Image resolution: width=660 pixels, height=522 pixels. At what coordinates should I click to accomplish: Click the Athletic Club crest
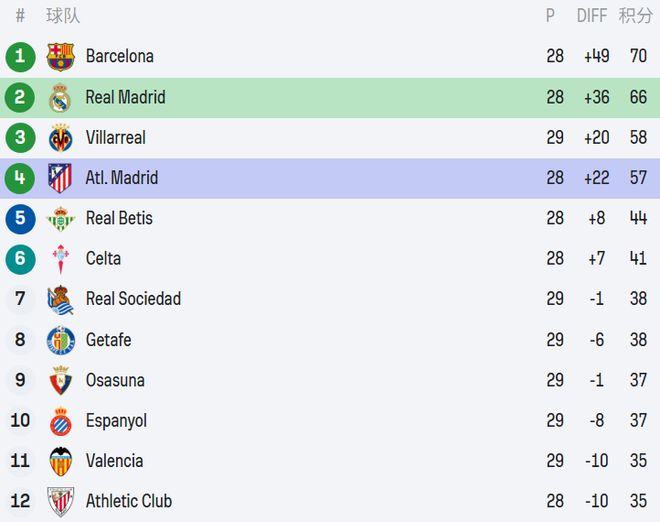point(60,502)
